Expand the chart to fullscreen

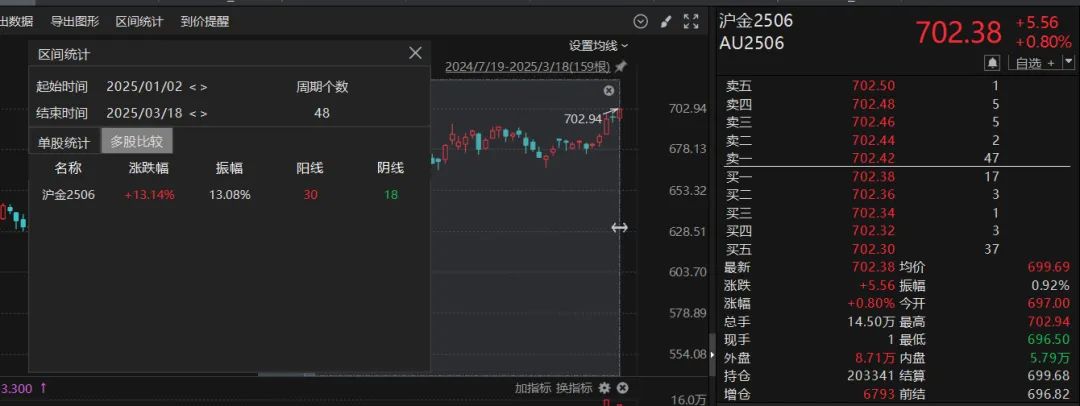(691, 21)
